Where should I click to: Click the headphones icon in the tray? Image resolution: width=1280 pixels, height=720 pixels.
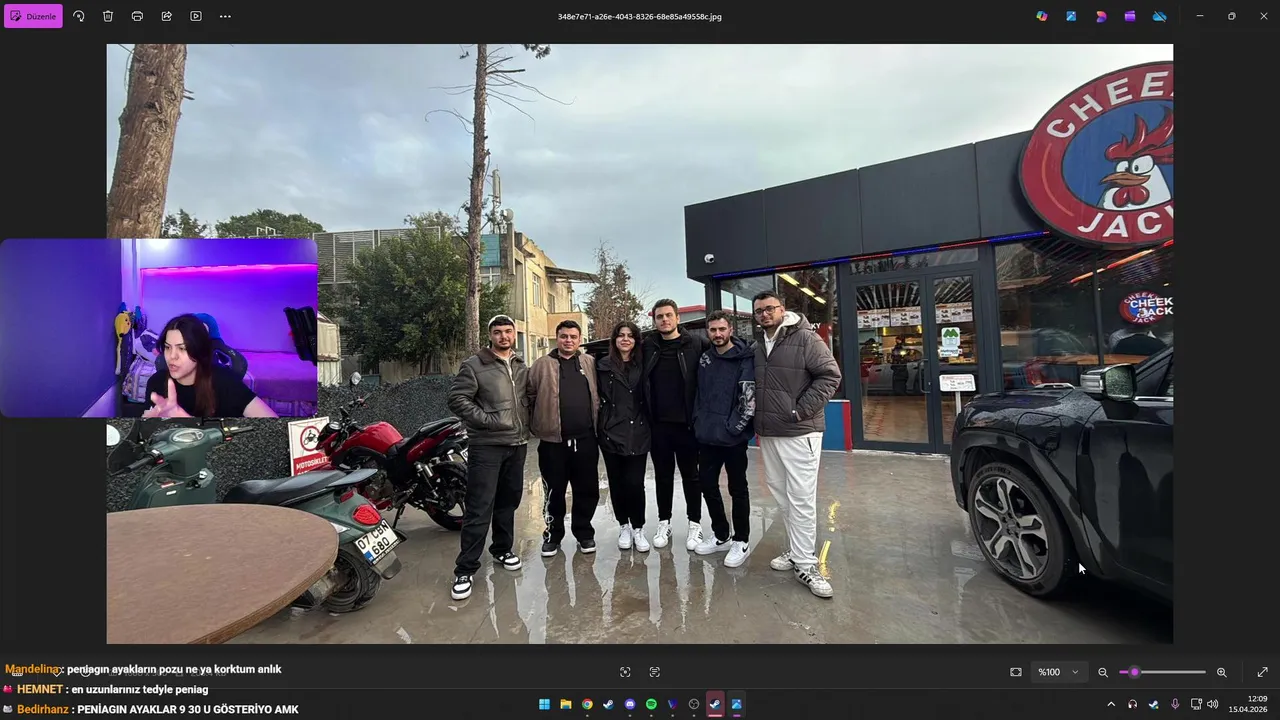[x=1132, y=704]
